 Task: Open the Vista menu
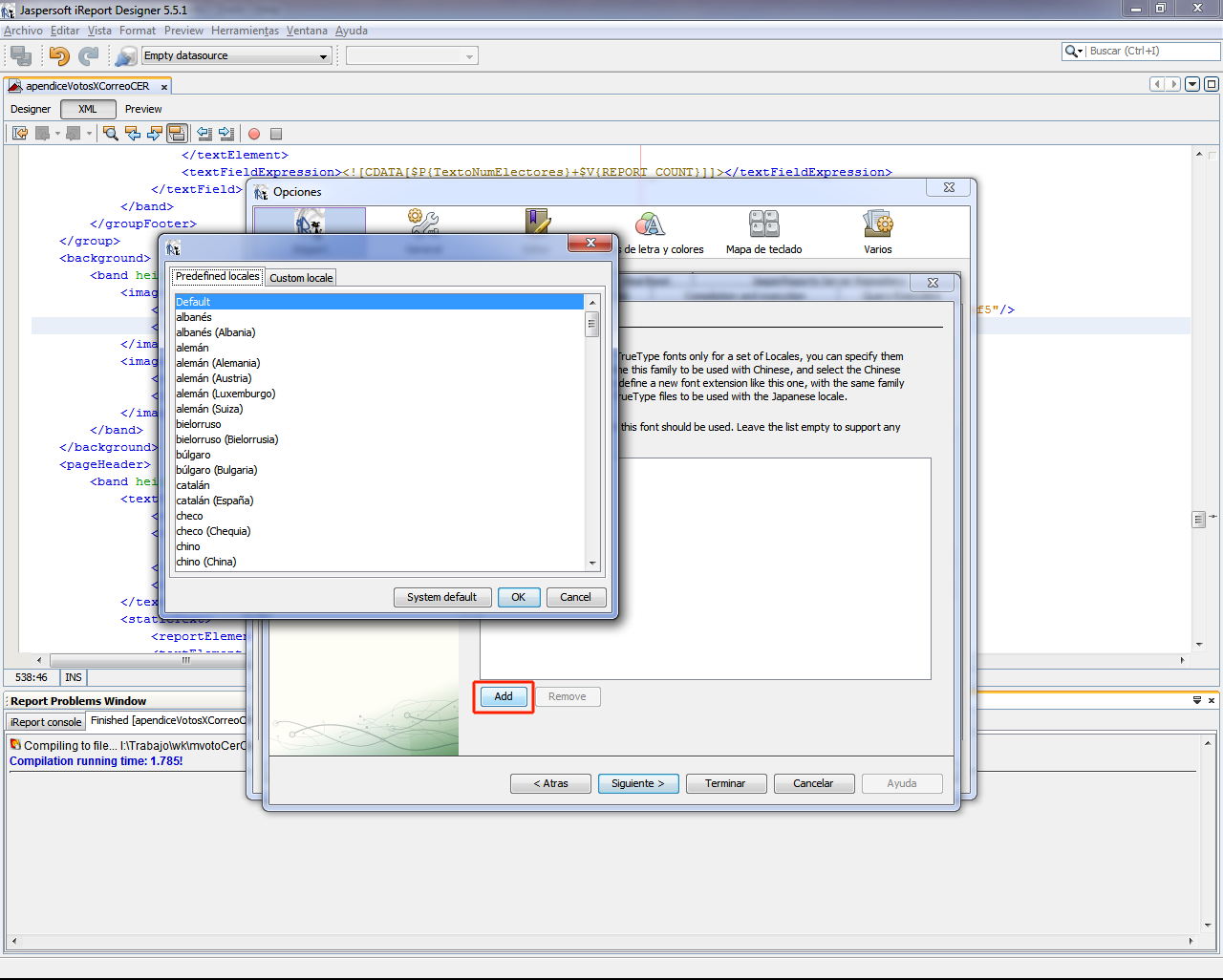[99, 31]
